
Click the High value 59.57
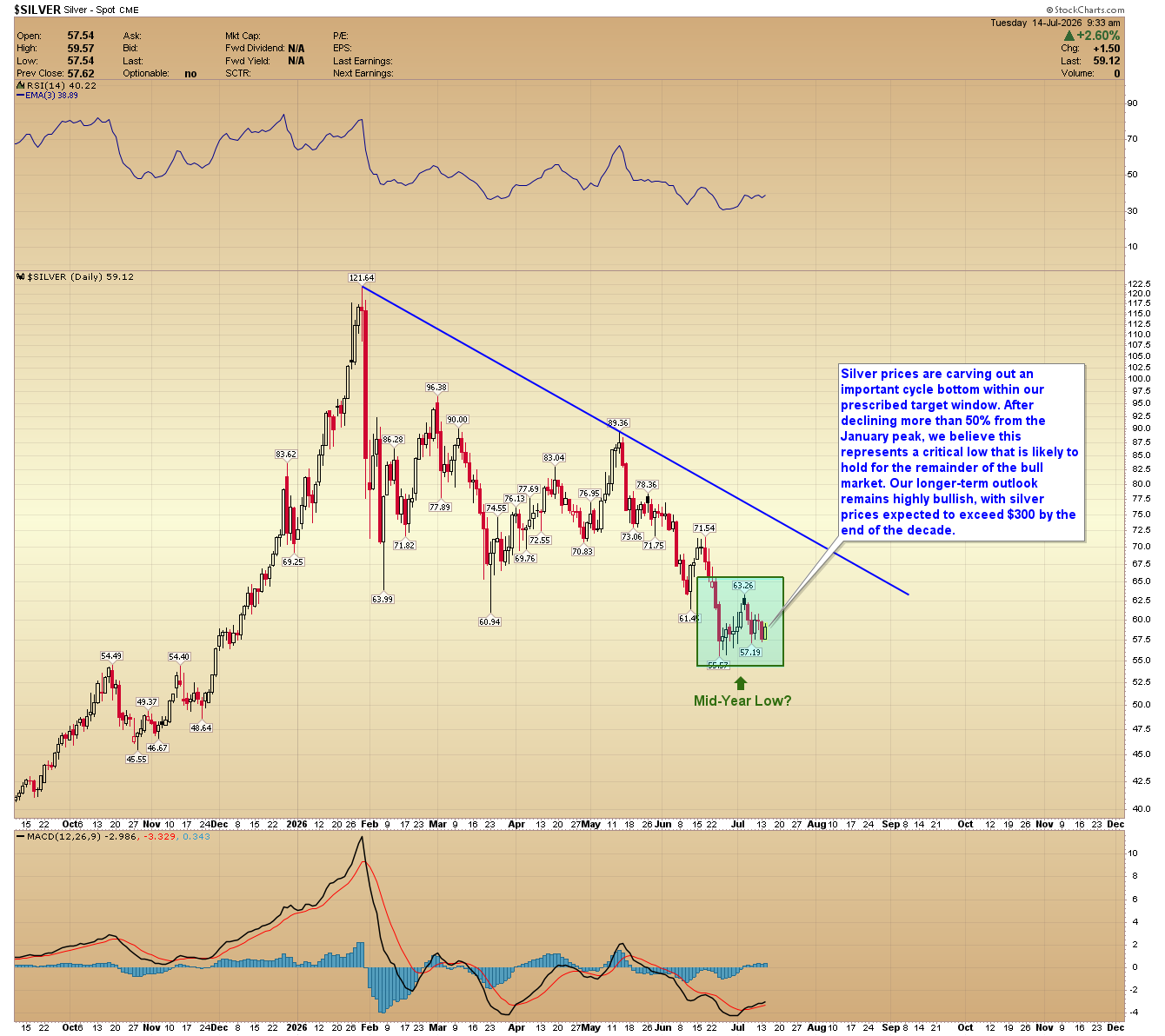[81, 49]
